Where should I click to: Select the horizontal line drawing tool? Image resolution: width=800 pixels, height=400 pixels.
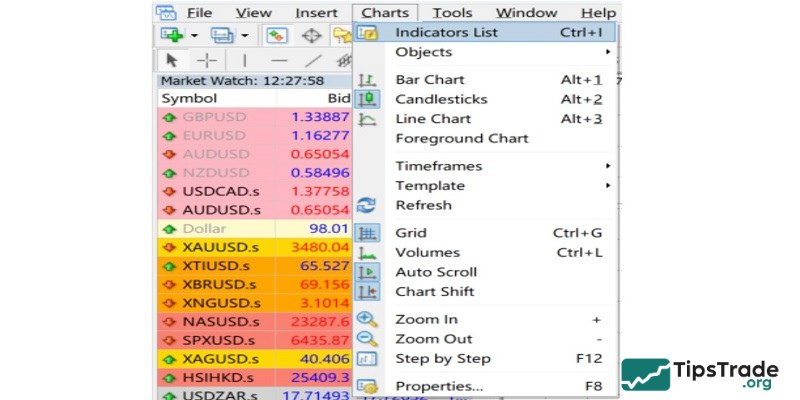pos(279,60)
